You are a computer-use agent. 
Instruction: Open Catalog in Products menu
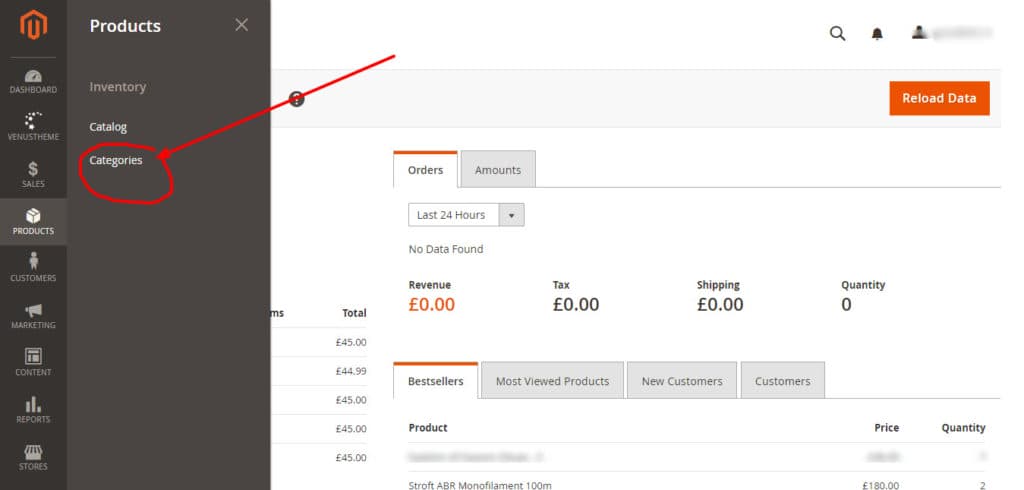coord(108,127)
